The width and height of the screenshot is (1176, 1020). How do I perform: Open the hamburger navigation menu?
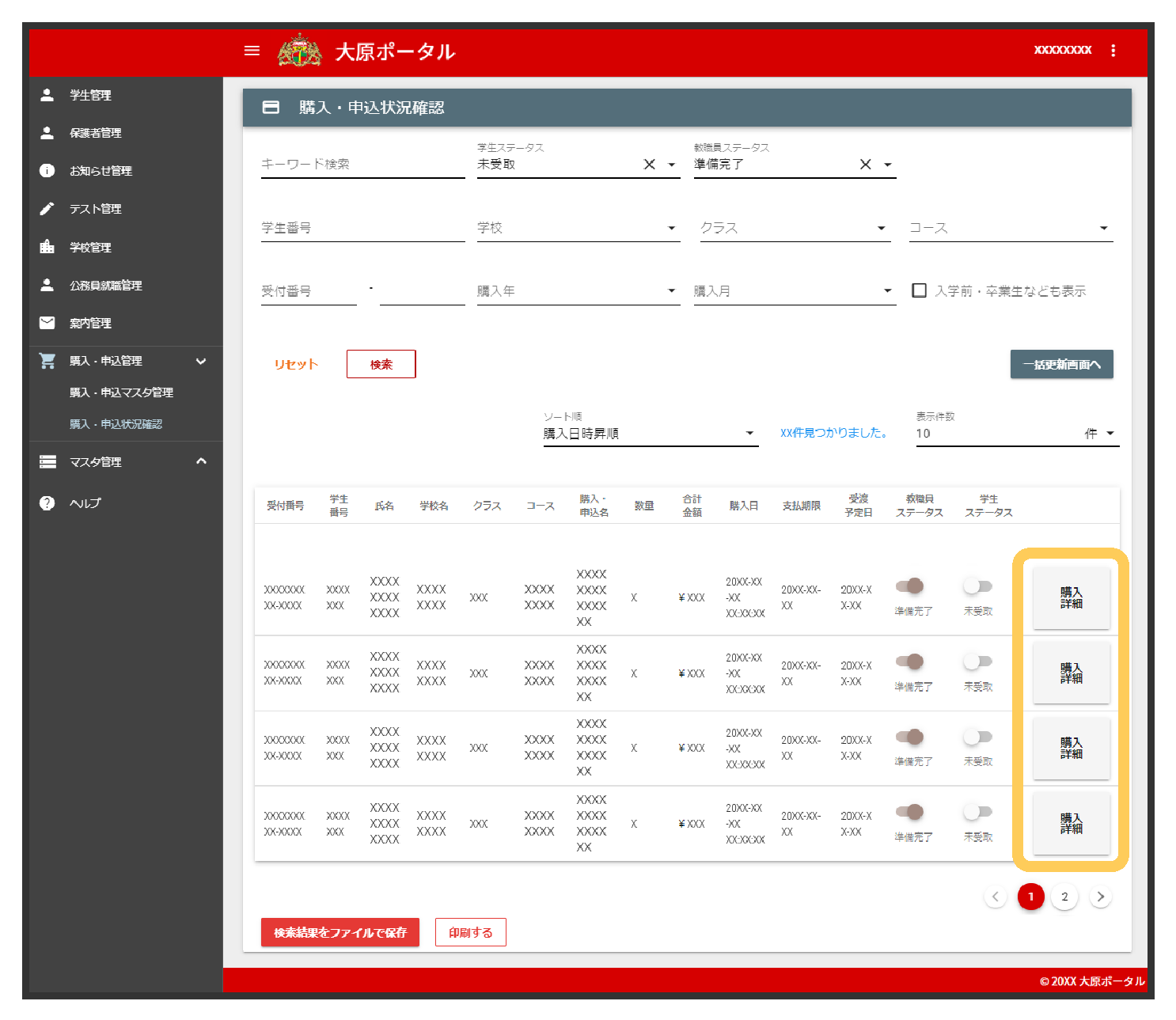252,51
